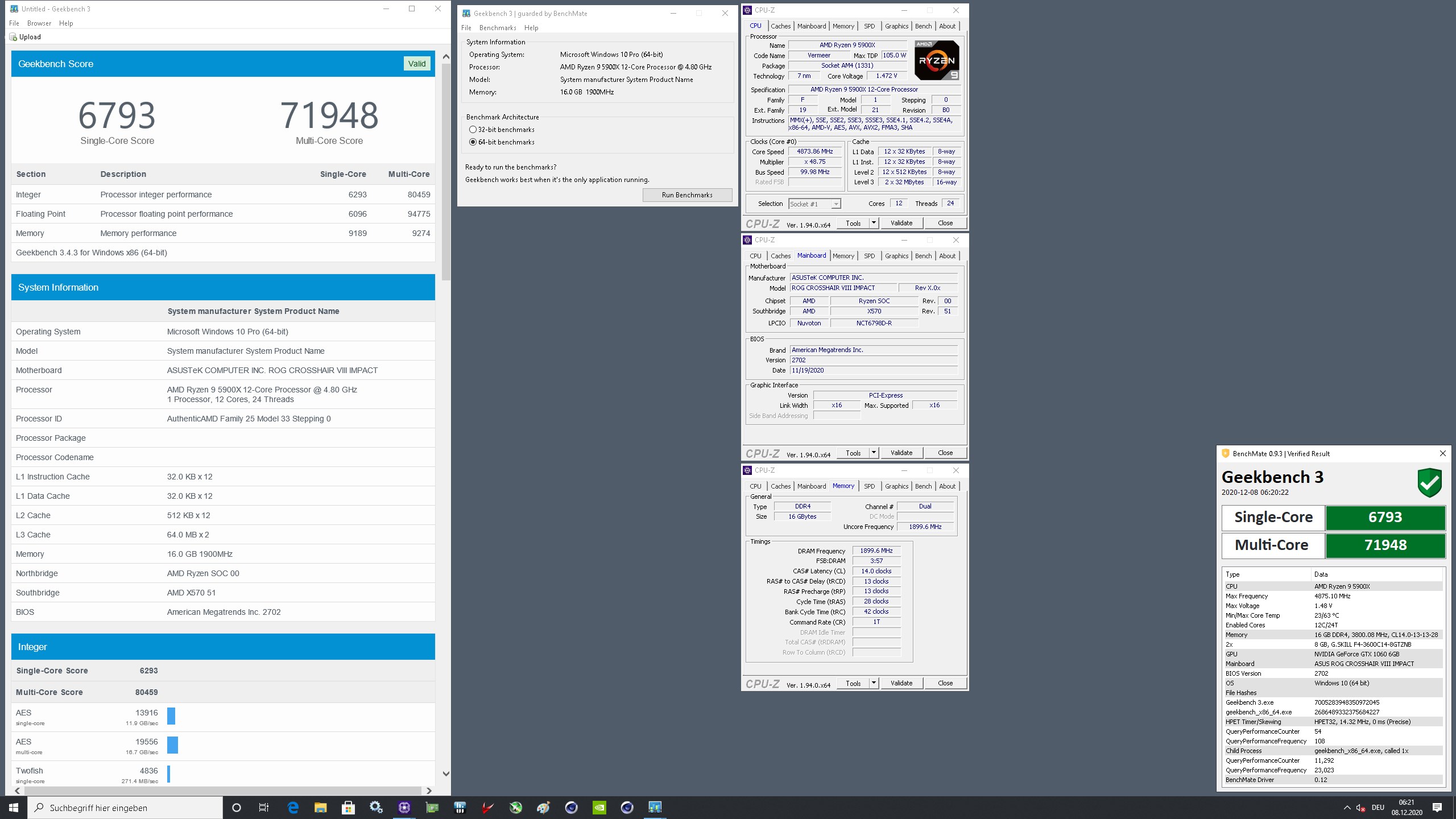Click the muted speaker tray icon
Image resolution: width=1456 pixels, height=819 pixels.
pos(1360,808)
